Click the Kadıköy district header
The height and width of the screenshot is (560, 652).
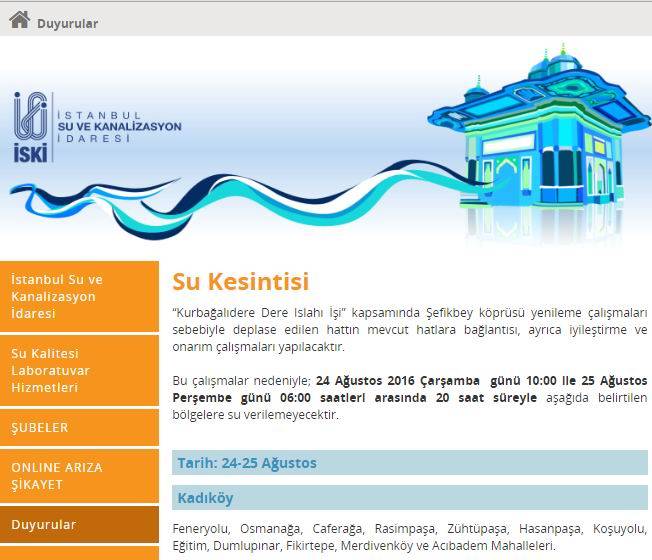[410, 498]
